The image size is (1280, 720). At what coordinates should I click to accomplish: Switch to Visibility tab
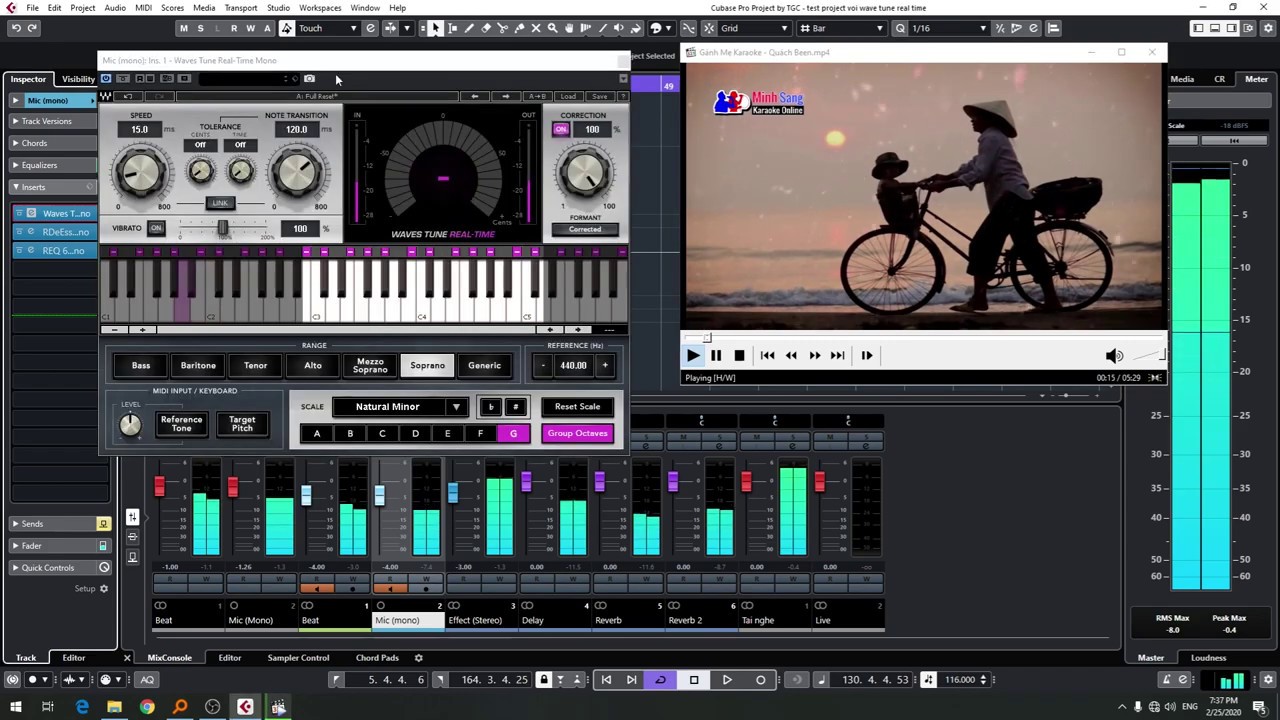pyautogui.click(x=78, y=79)
